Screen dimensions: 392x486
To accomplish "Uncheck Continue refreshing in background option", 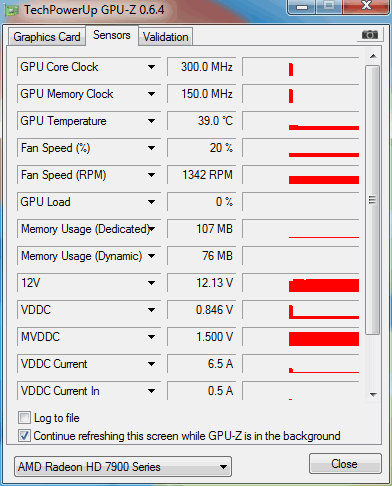I will tap(24, 435).
